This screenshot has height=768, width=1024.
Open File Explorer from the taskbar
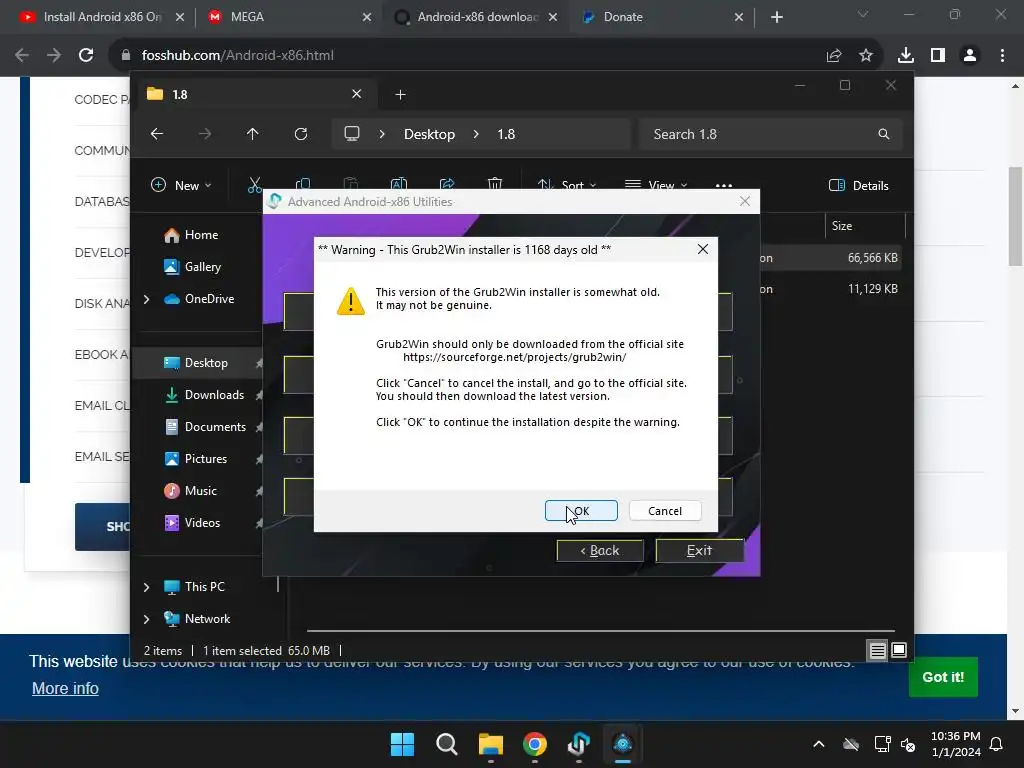tap(490, 744)
